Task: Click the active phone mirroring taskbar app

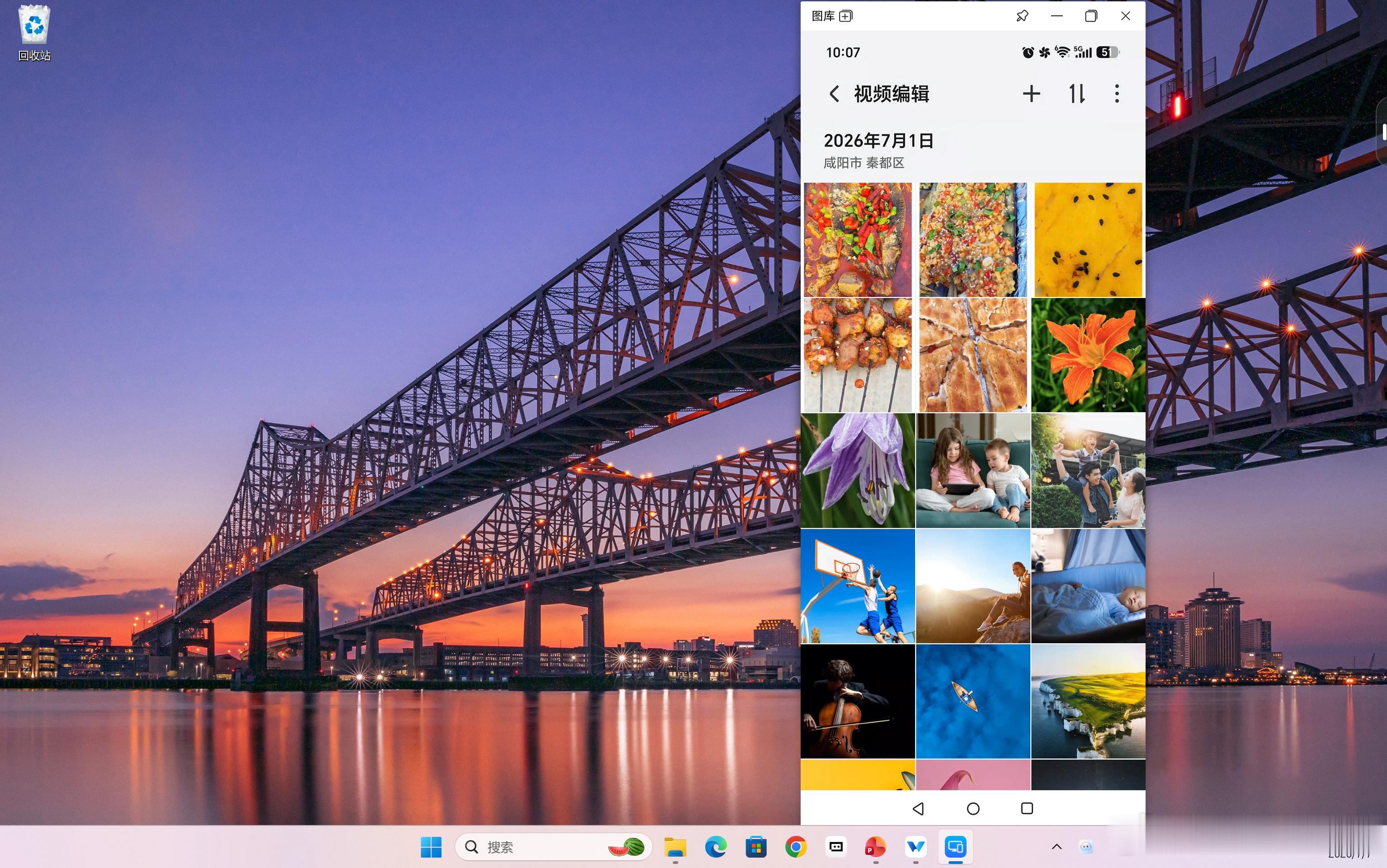Action: pyautogui.click(x=955, y=847)
